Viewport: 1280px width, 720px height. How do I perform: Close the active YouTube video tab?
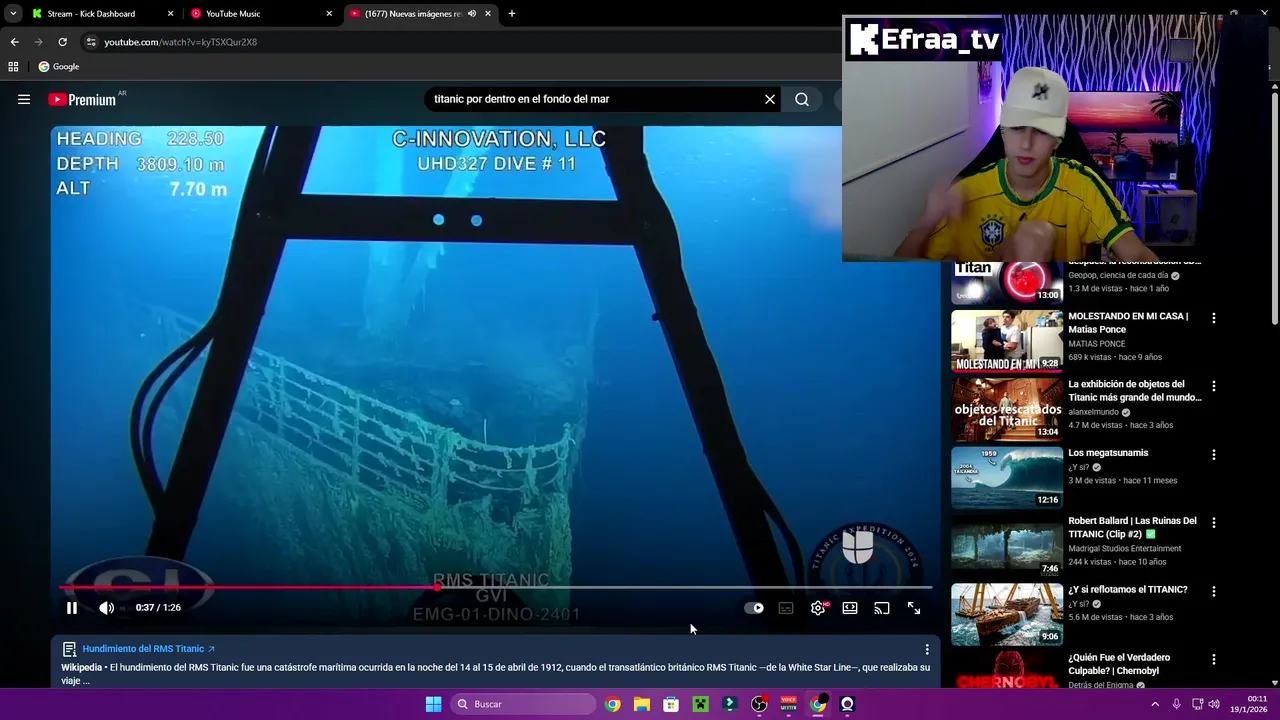[x=488, y=14]
